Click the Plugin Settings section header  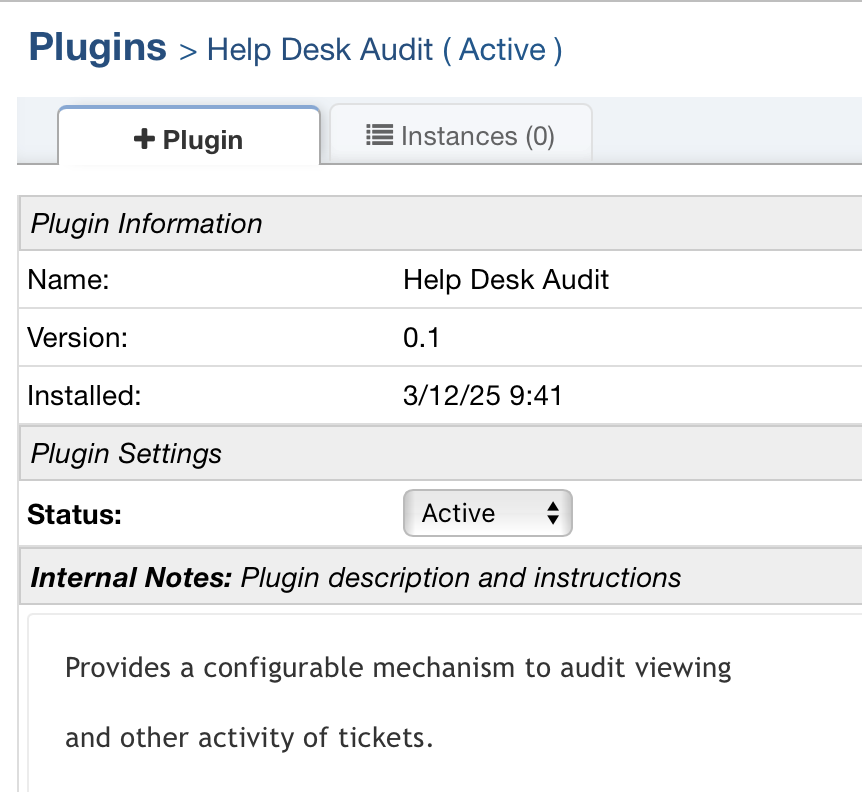click(x=126, y=454)
